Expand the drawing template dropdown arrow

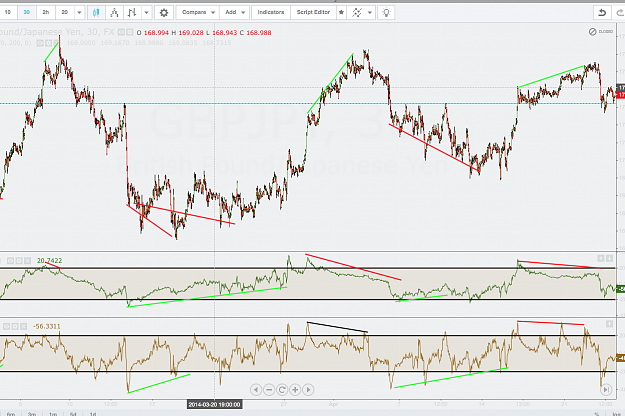tap(369, 13)
